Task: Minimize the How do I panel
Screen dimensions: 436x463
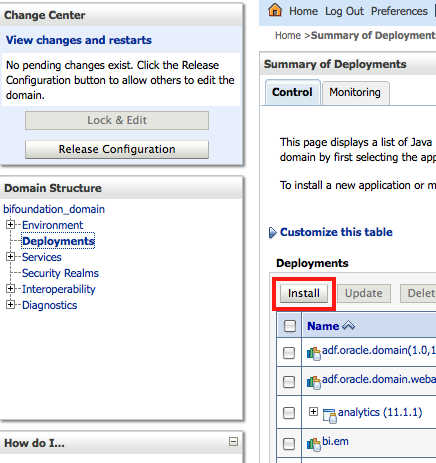Action: [x=233, y=442]
